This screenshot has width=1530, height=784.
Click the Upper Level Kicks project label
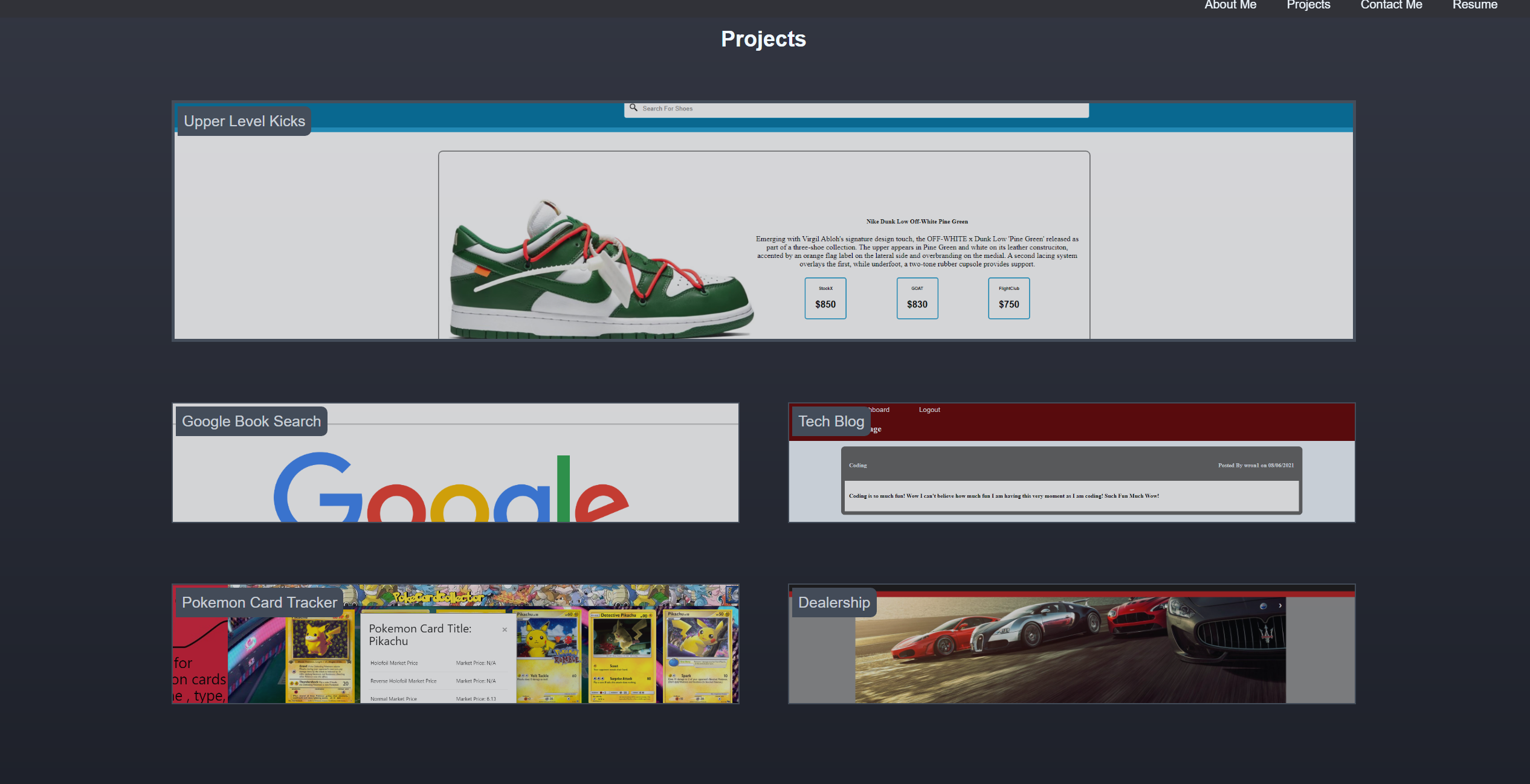pos(244,121)
